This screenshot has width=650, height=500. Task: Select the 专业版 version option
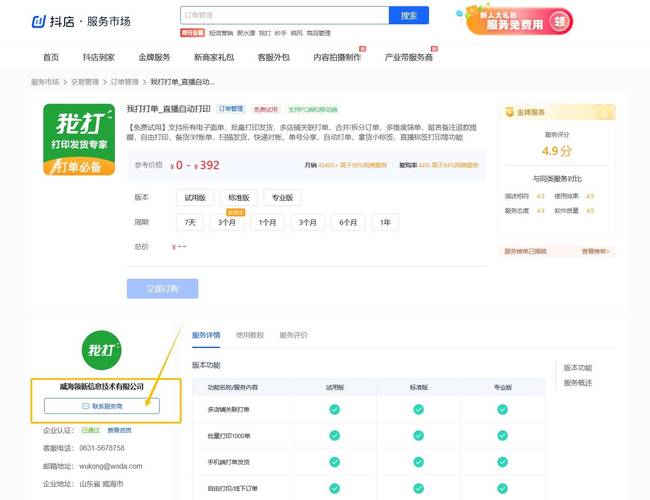(282, 197)
